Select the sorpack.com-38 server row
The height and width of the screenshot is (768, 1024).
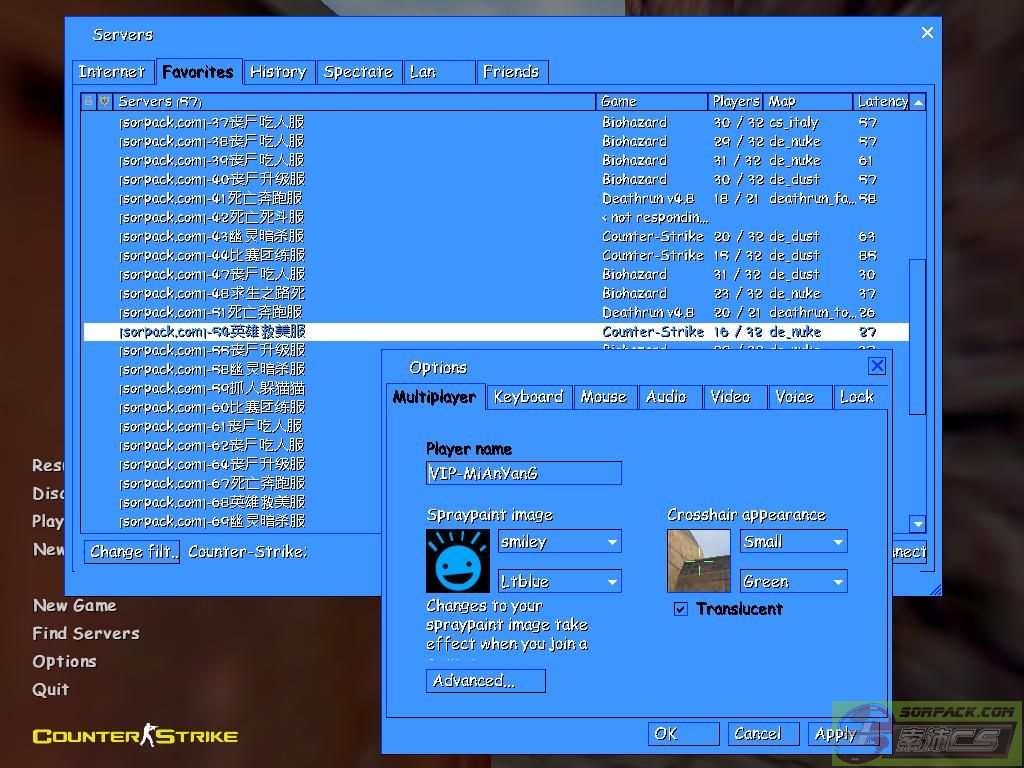pyautogui.click(x=496, y=141)
